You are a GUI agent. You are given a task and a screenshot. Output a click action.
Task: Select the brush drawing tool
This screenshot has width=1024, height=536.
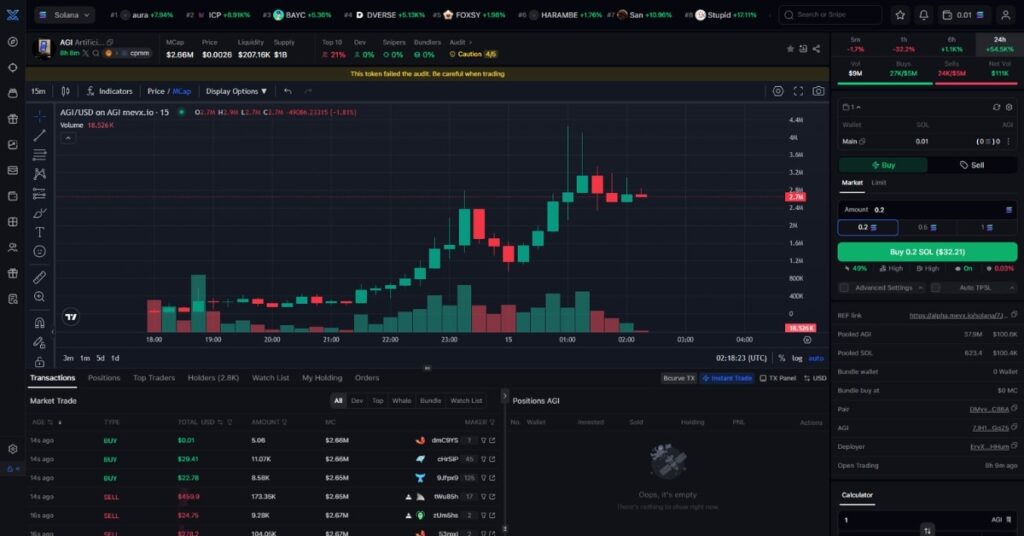click(x=40, y=213)
